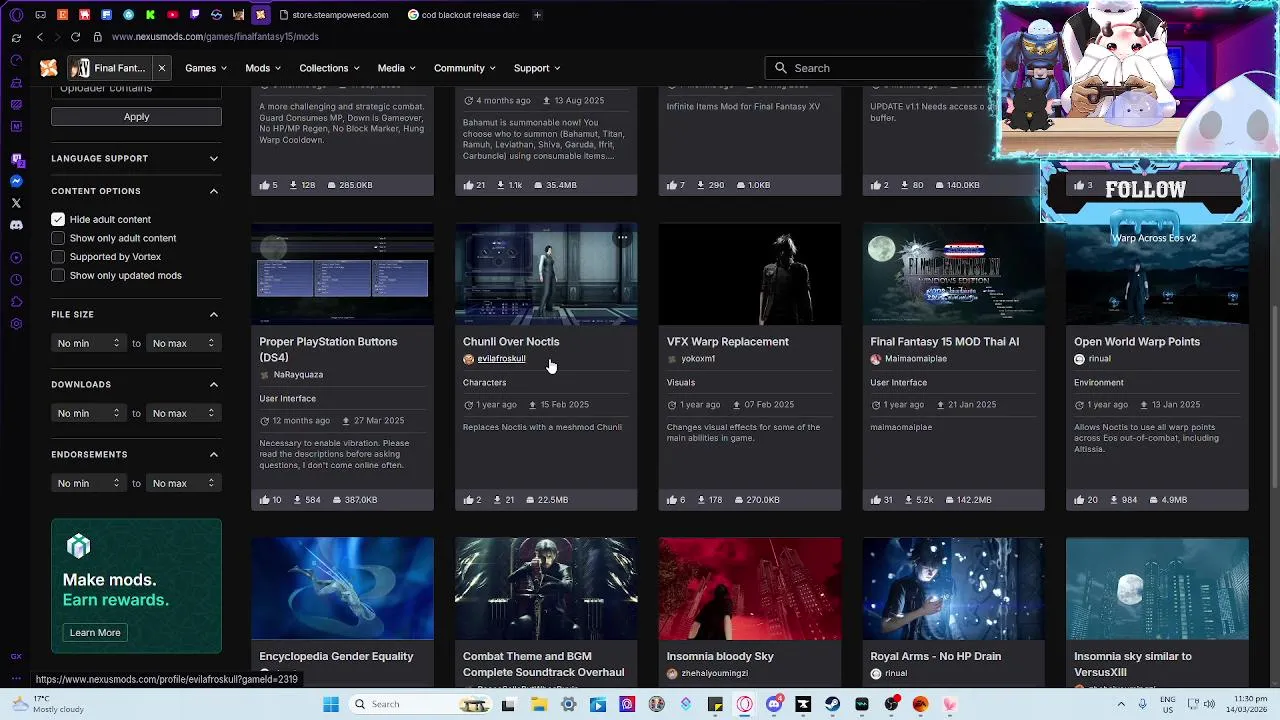Click the Kick pinned tab icon
The height and width of the screenshot is (720, 1280).
pos(150,15)
